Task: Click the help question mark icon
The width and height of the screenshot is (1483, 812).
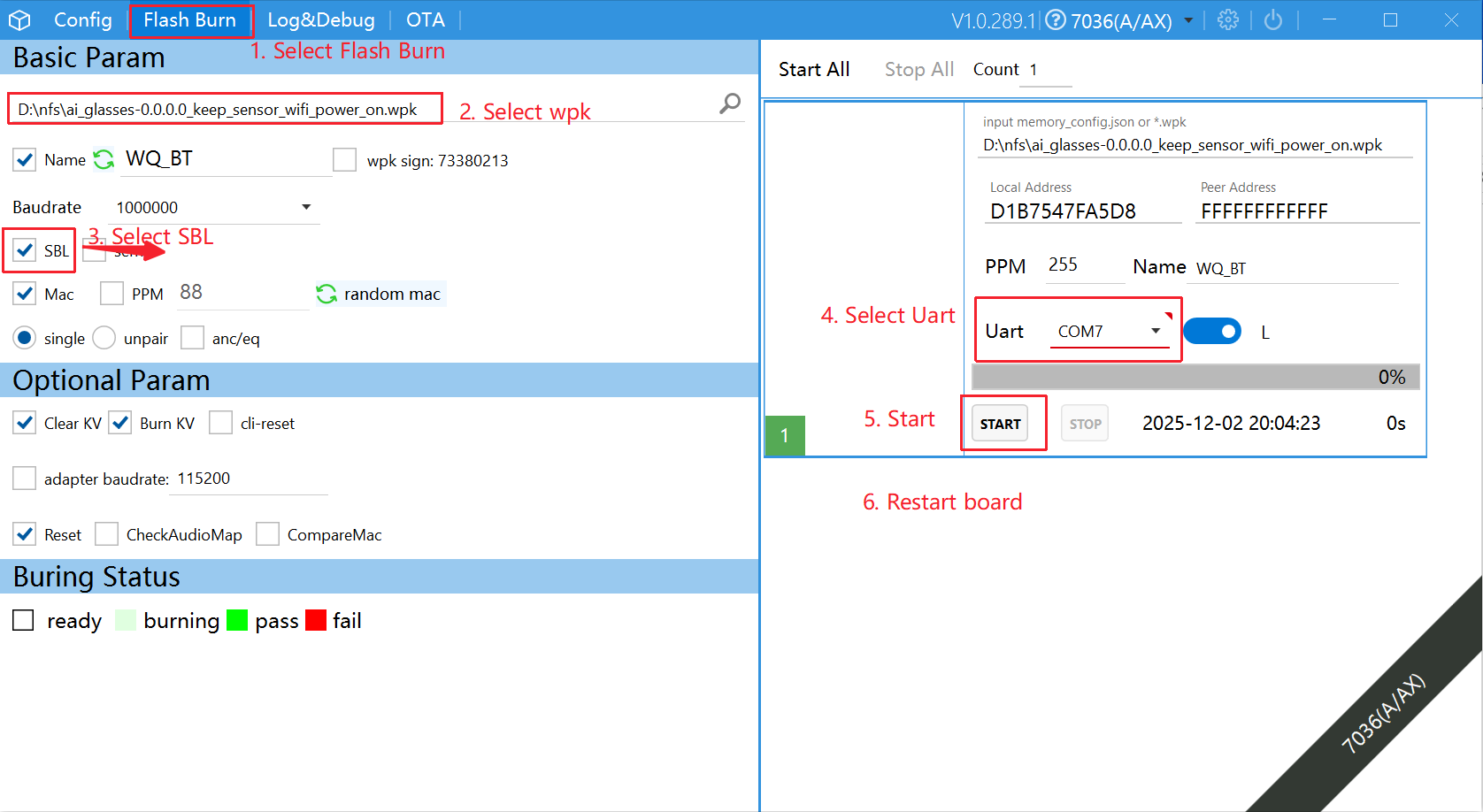Action: click(x=1056, y=19)
